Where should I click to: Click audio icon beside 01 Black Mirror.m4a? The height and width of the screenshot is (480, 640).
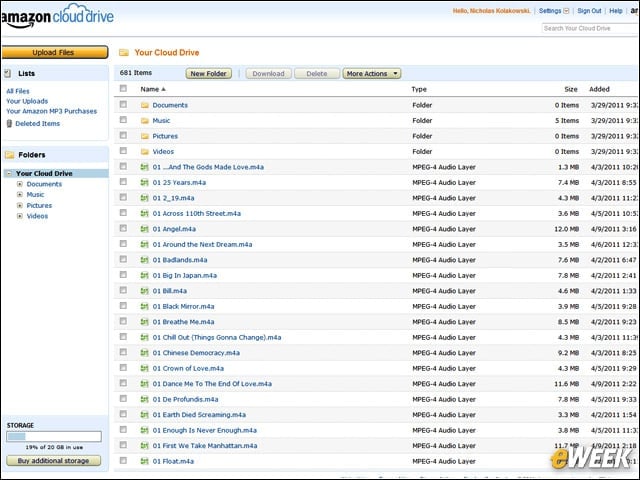(x=144, y=307)
